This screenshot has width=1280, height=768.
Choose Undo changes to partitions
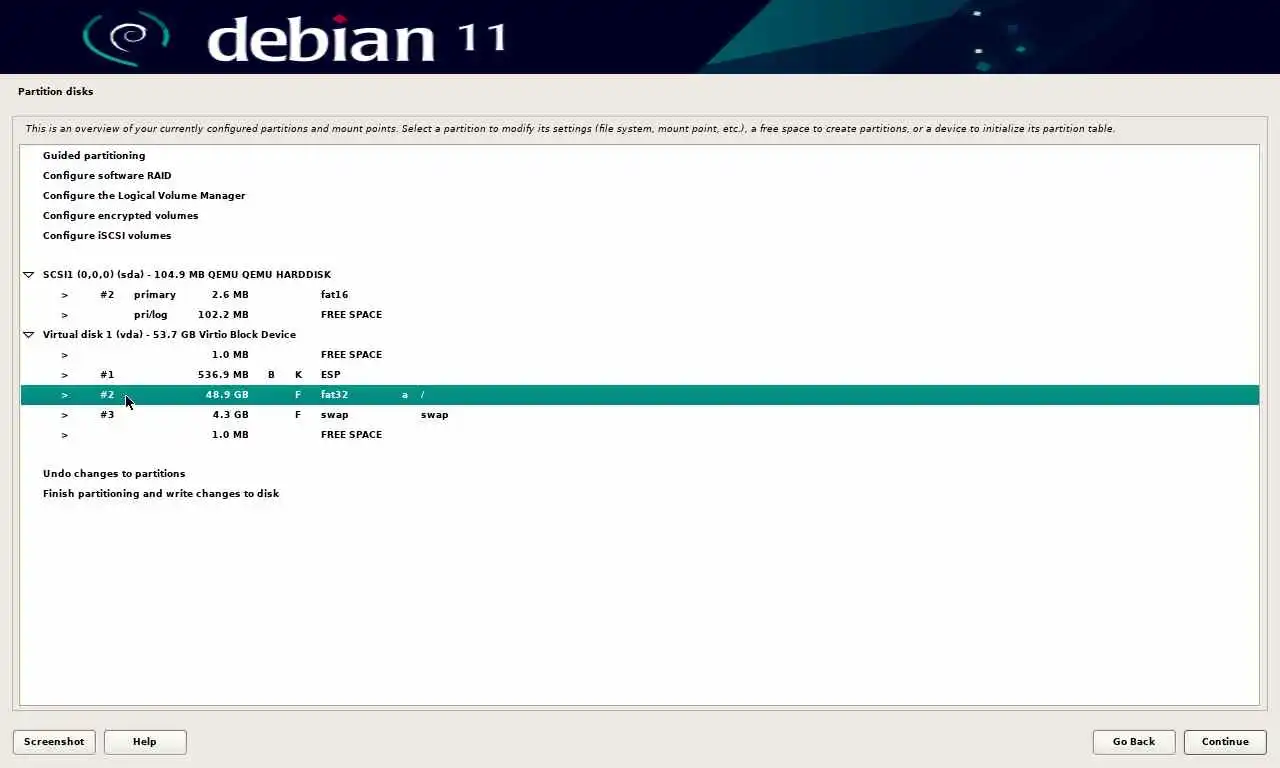click(640, 474)
